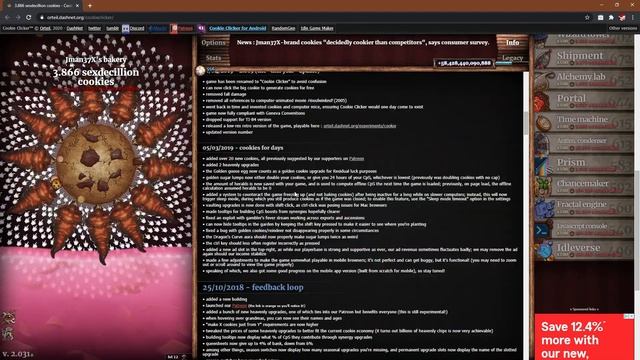The height and width of the screenshot is (360, 640).
Task: Open Krumblor the dragon icon
Action: pos(9,318)
